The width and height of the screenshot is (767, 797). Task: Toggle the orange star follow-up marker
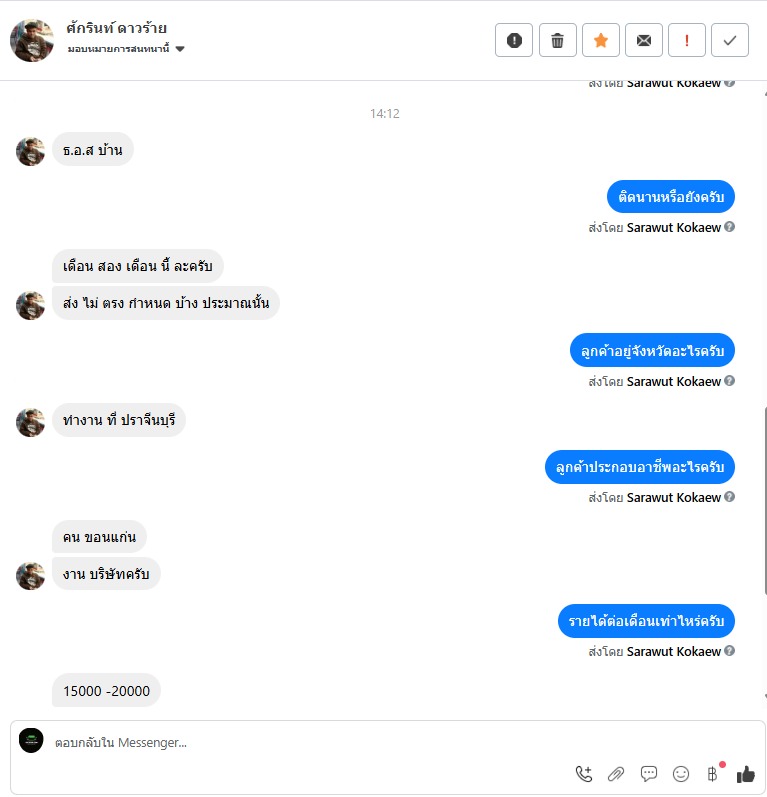pos(601,40)
